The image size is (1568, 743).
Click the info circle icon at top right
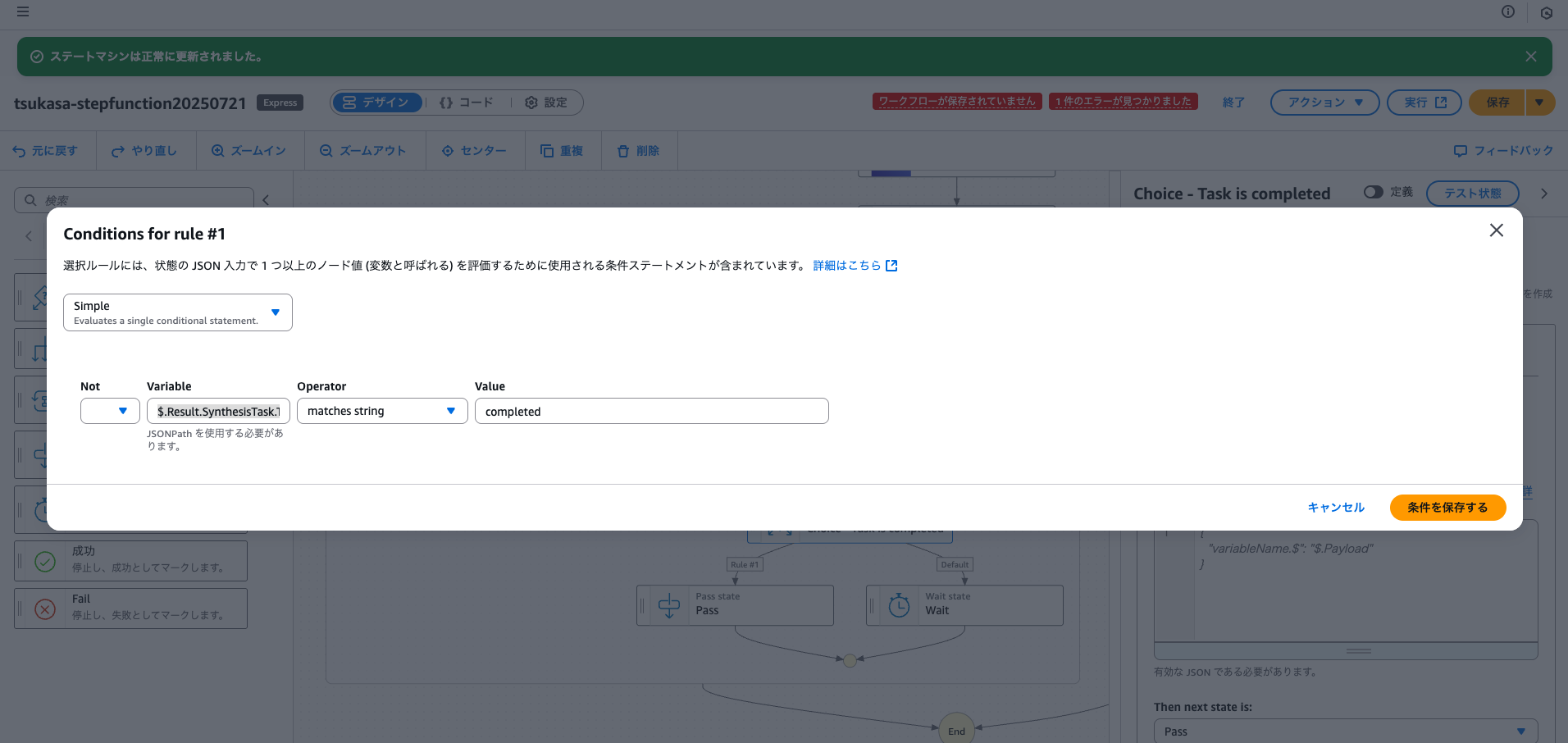pos(1508,11)
